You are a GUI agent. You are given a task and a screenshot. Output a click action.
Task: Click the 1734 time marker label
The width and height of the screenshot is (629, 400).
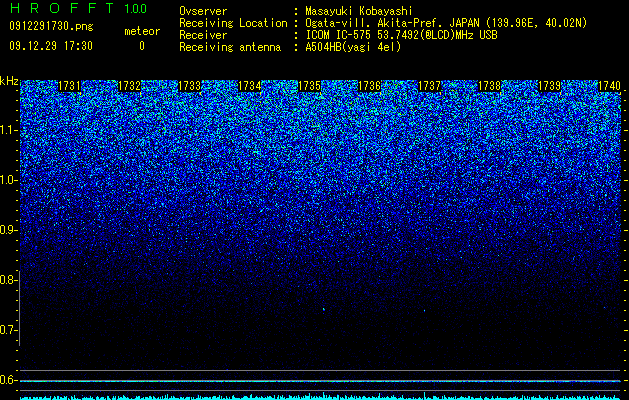[x=250, y=86]
